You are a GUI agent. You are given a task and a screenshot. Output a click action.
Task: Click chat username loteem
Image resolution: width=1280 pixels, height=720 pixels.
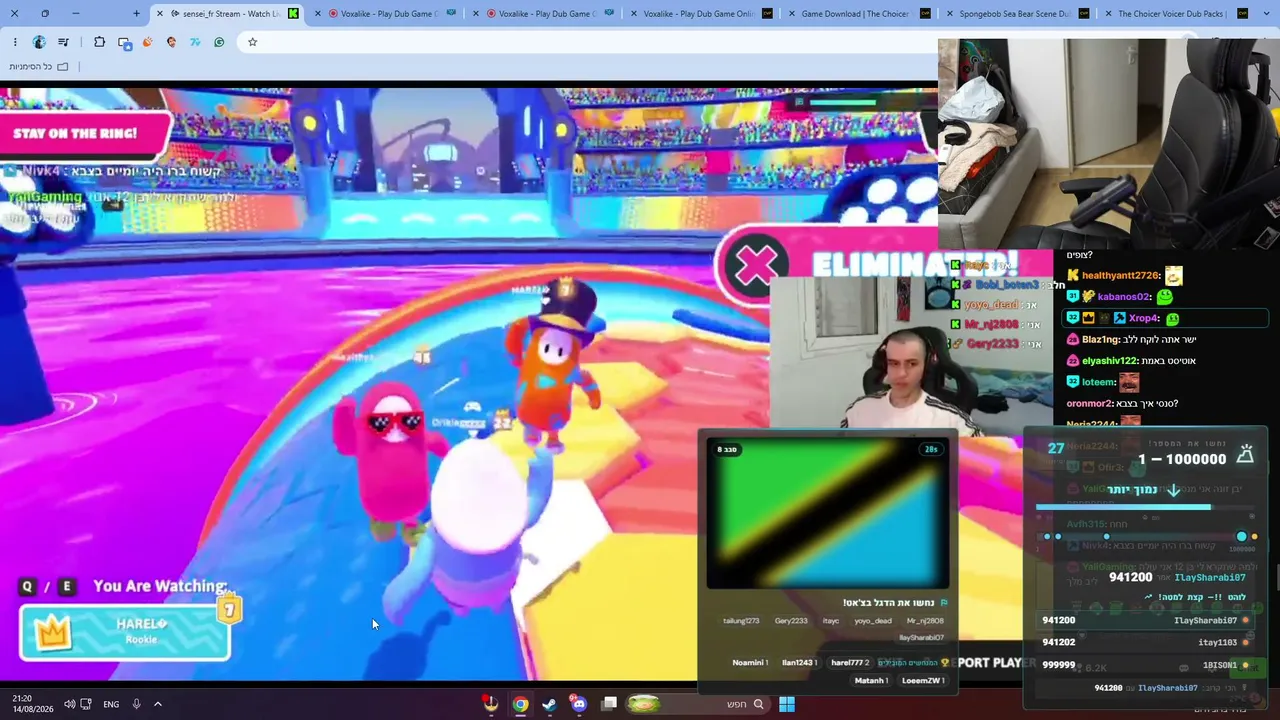1096,382
